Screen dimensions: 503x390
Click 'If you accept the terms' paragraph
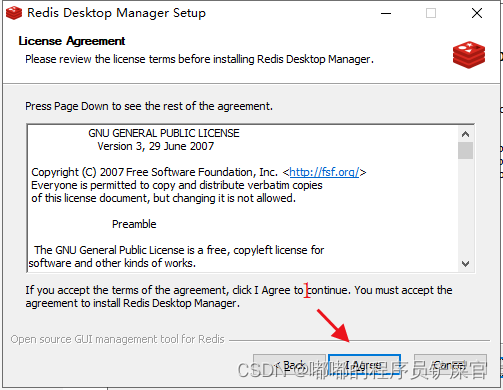pyautogui.click(x=239, y=297)
